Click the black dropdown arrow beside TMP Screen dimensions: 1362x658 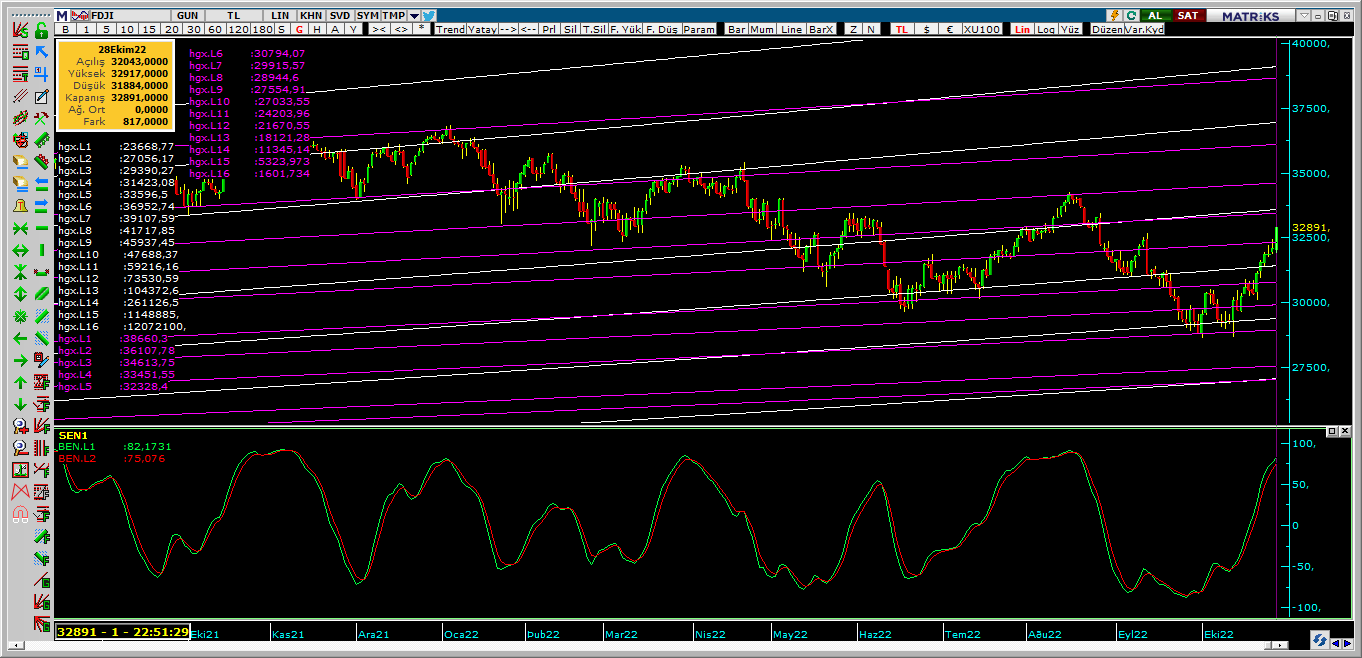413,15
